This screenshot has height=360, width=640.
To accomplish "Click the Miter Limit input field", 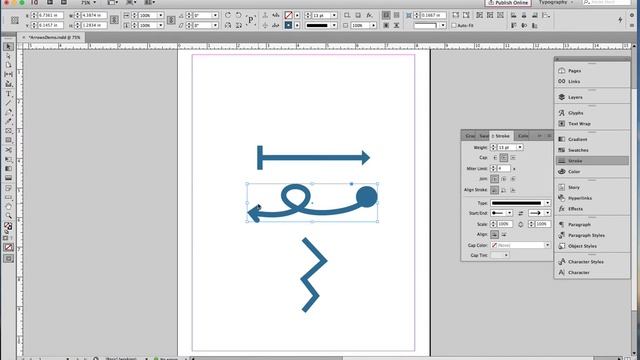I will pyautogui.click(x=504, y=168).
